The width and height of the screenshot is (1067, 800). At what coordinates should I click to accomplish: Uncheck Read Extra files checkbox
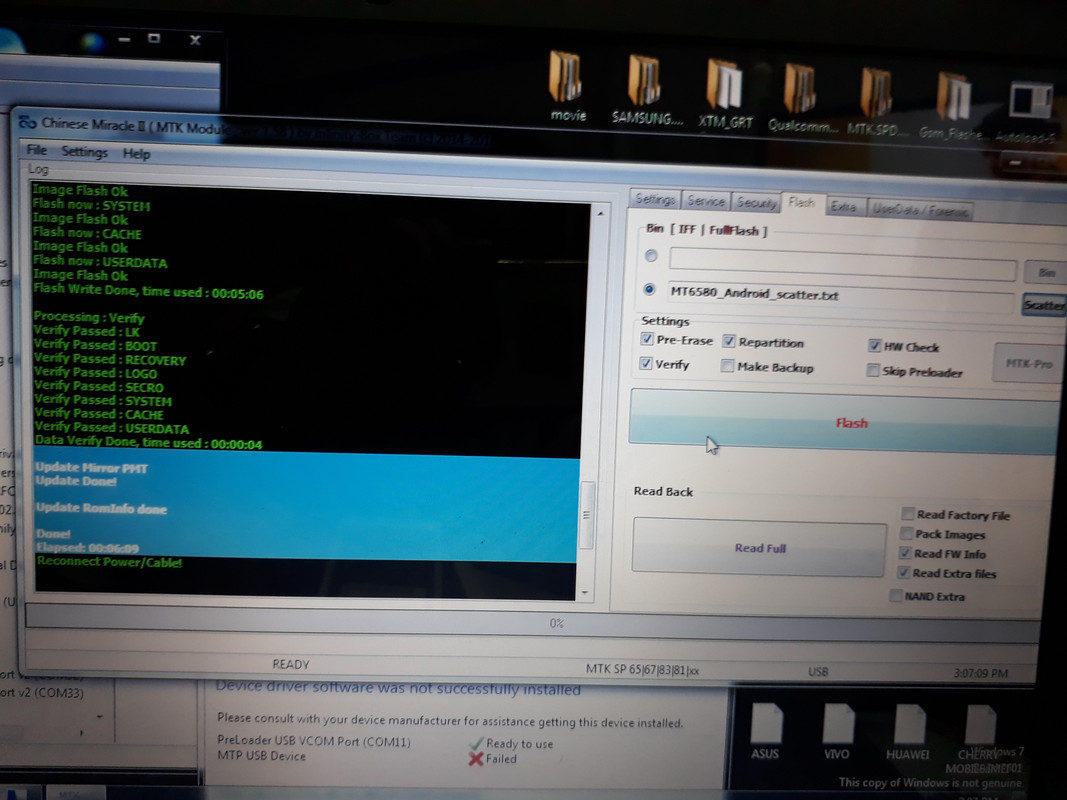[904, 572]
